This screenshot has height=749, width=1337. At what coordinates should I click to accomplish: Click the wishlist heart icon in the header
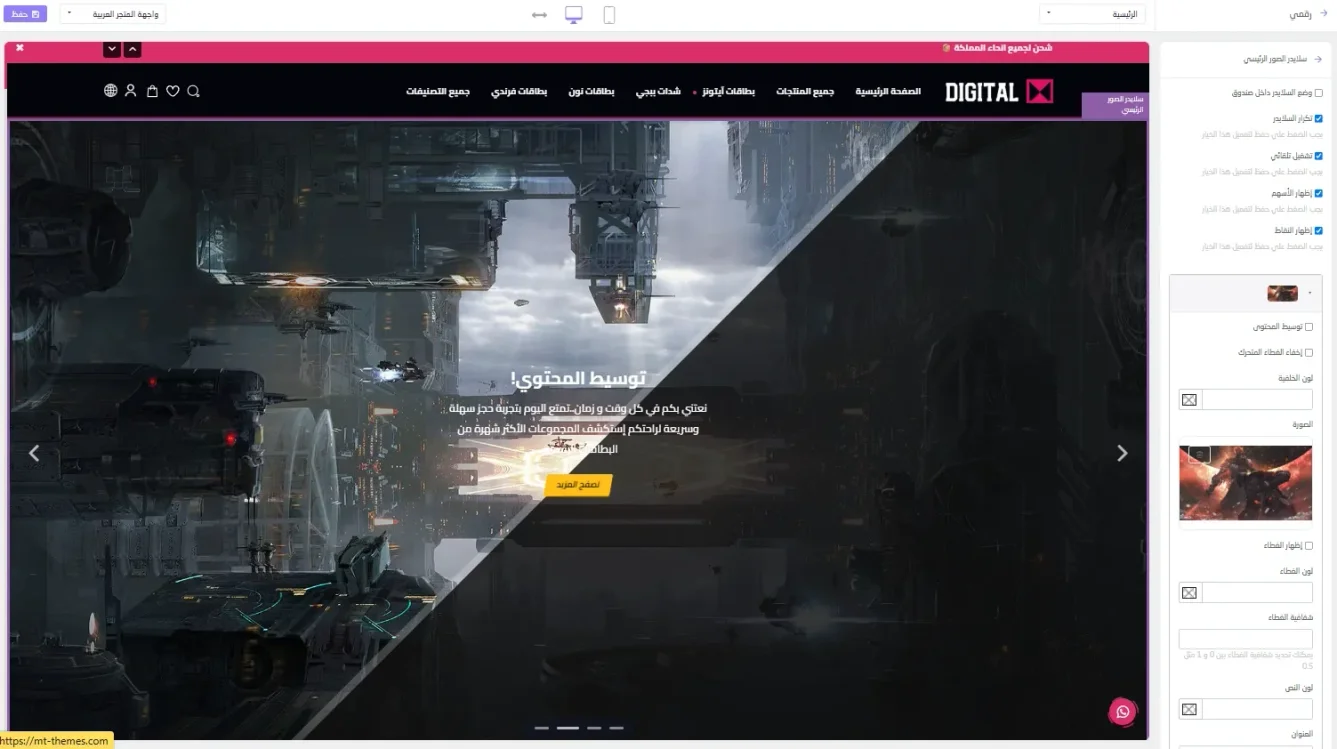pyautogui.click(x=172, y=90)
